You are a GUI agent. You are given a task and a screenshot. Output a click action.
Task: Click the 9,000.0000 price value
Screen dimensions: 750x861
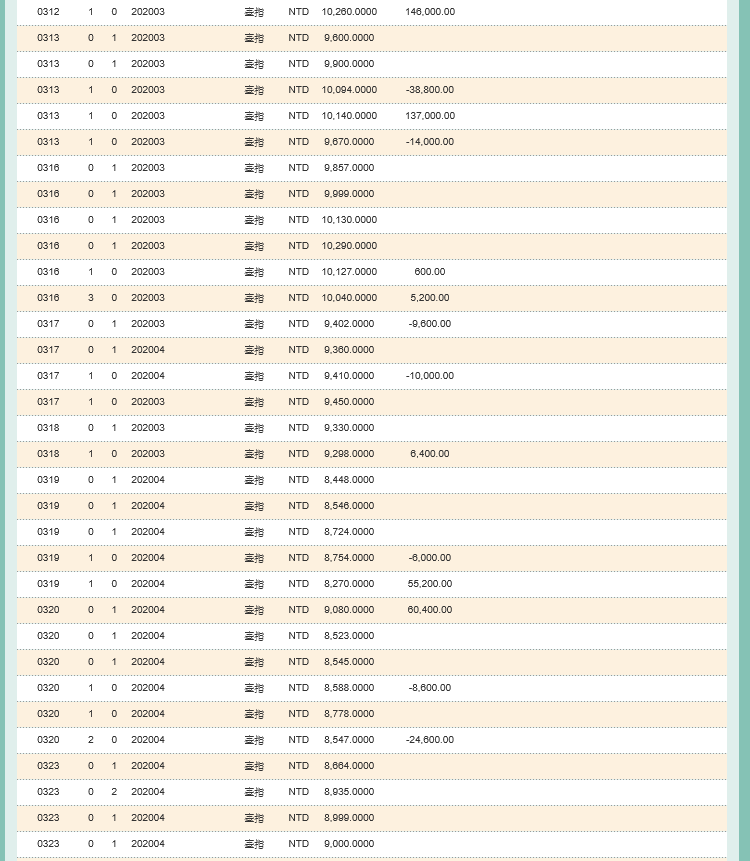coord(349,843)
